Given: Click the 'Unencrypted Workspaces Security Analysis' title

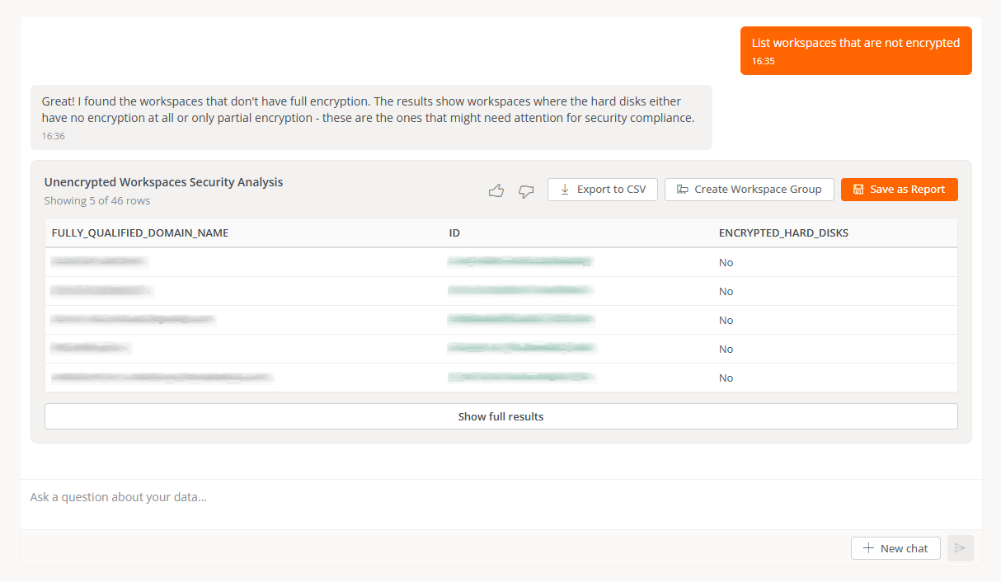Looking at the screenshot, I should tap(163, 182).
